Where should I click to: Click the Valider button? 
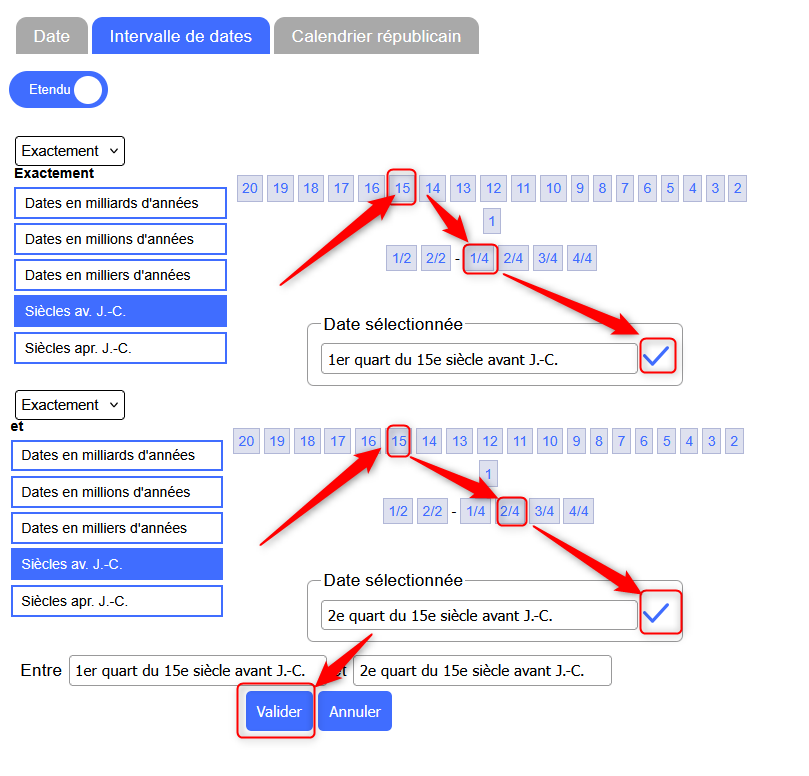[x=279, y=712]
